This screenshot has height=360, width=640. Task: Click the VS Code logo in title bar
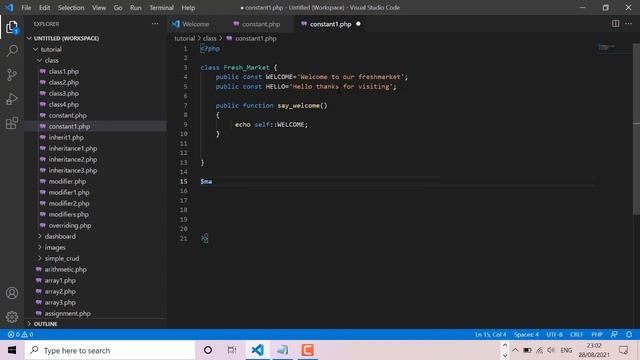pos(9,7)
